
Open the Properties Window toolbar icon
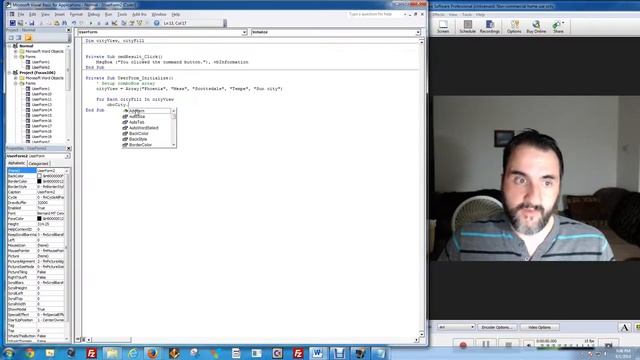click(x=132, y=23)
